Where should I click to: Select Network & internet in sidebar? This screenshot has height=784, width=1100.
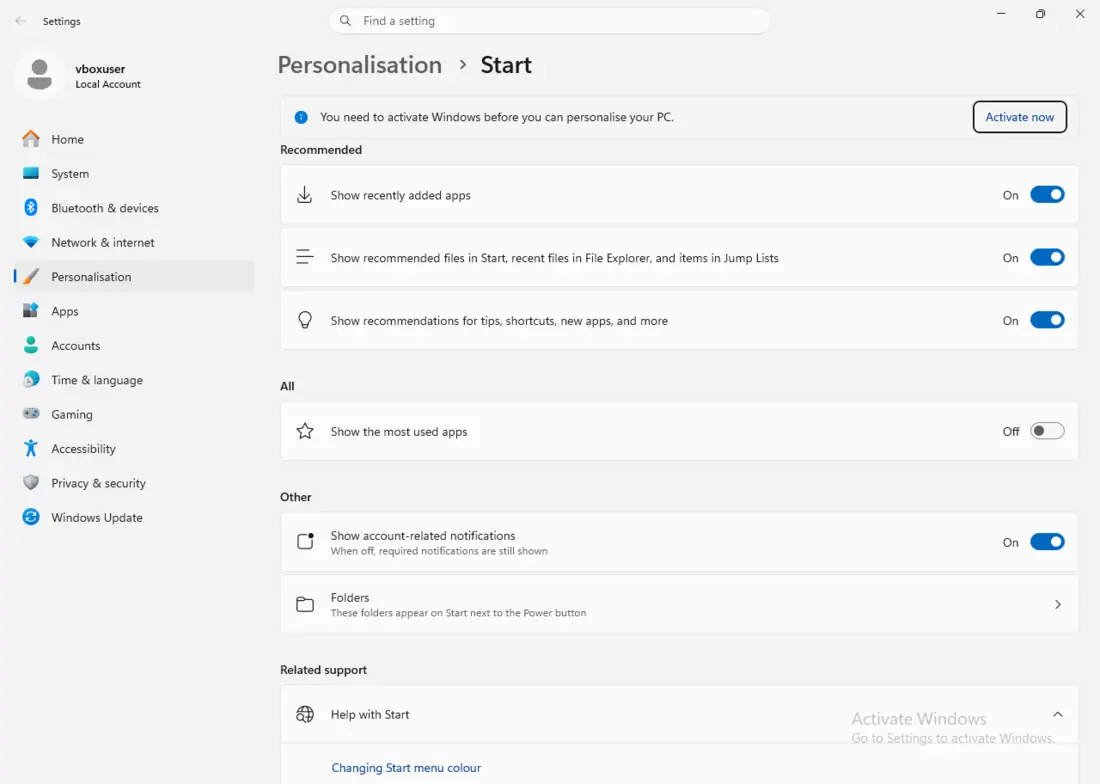(133, 242)
